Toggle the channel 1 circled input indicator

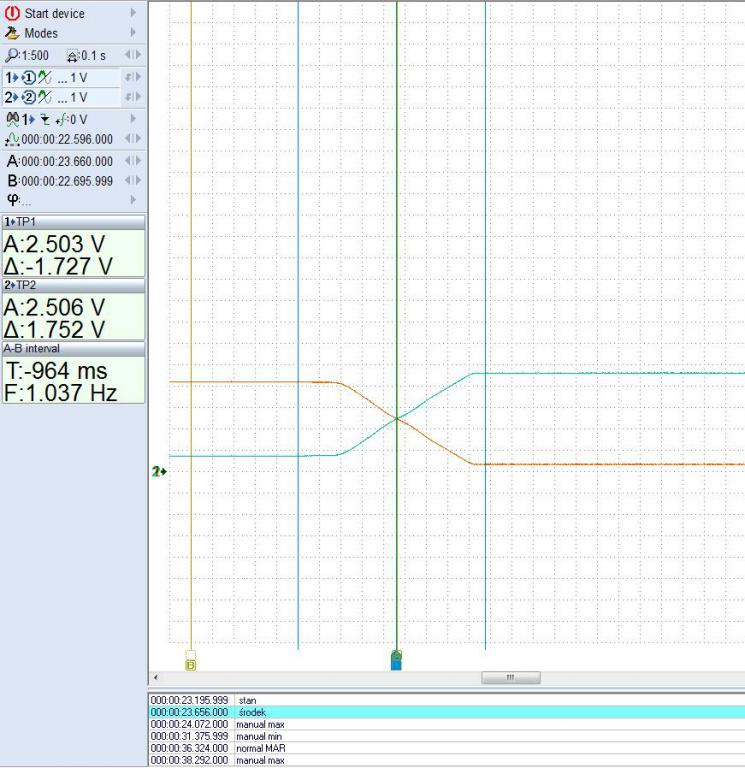[x=29, y=77]
